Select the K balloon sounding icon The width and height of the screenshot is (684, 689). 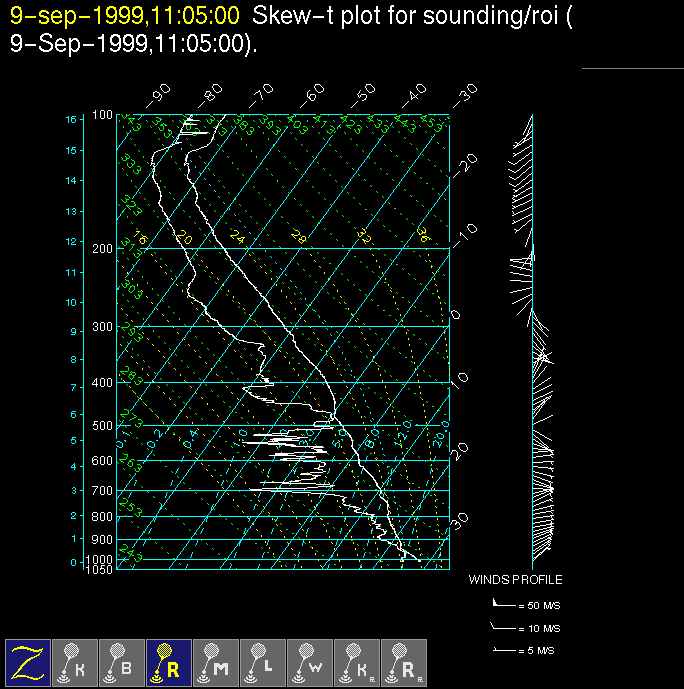point(75,662)
